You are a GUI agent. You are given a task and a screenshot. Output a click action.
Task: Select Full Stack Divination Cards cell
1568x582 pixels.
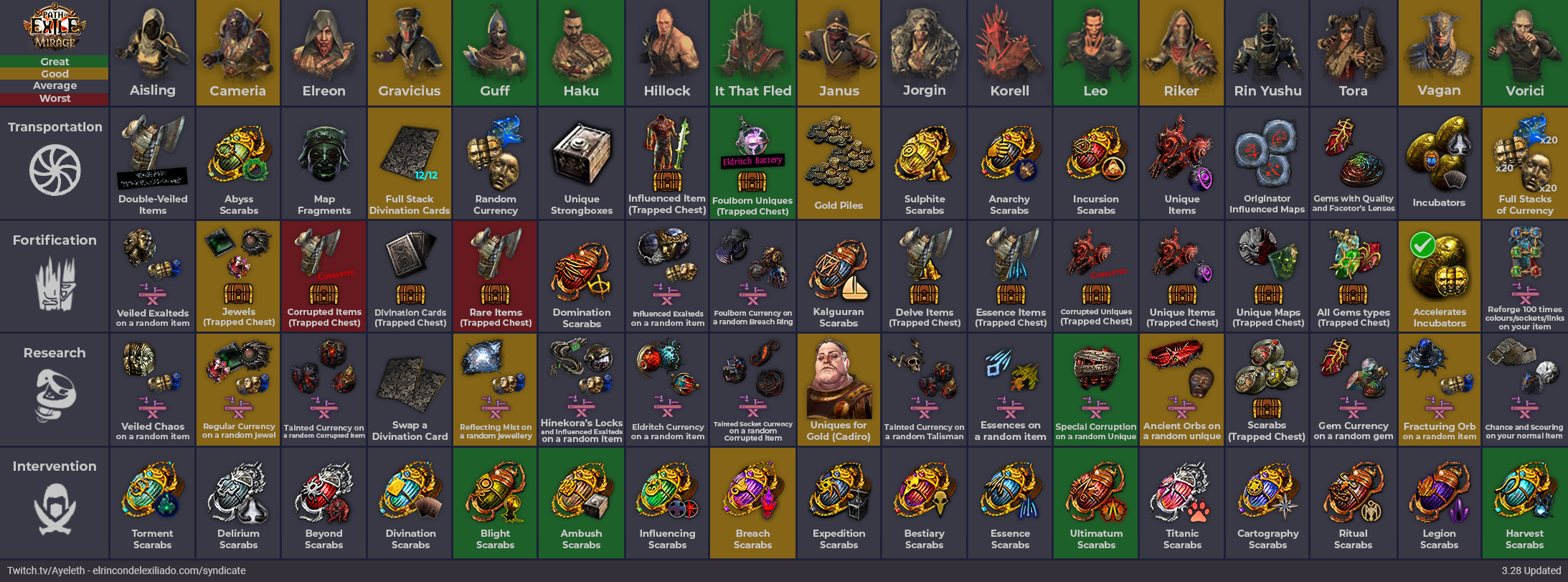410,163
